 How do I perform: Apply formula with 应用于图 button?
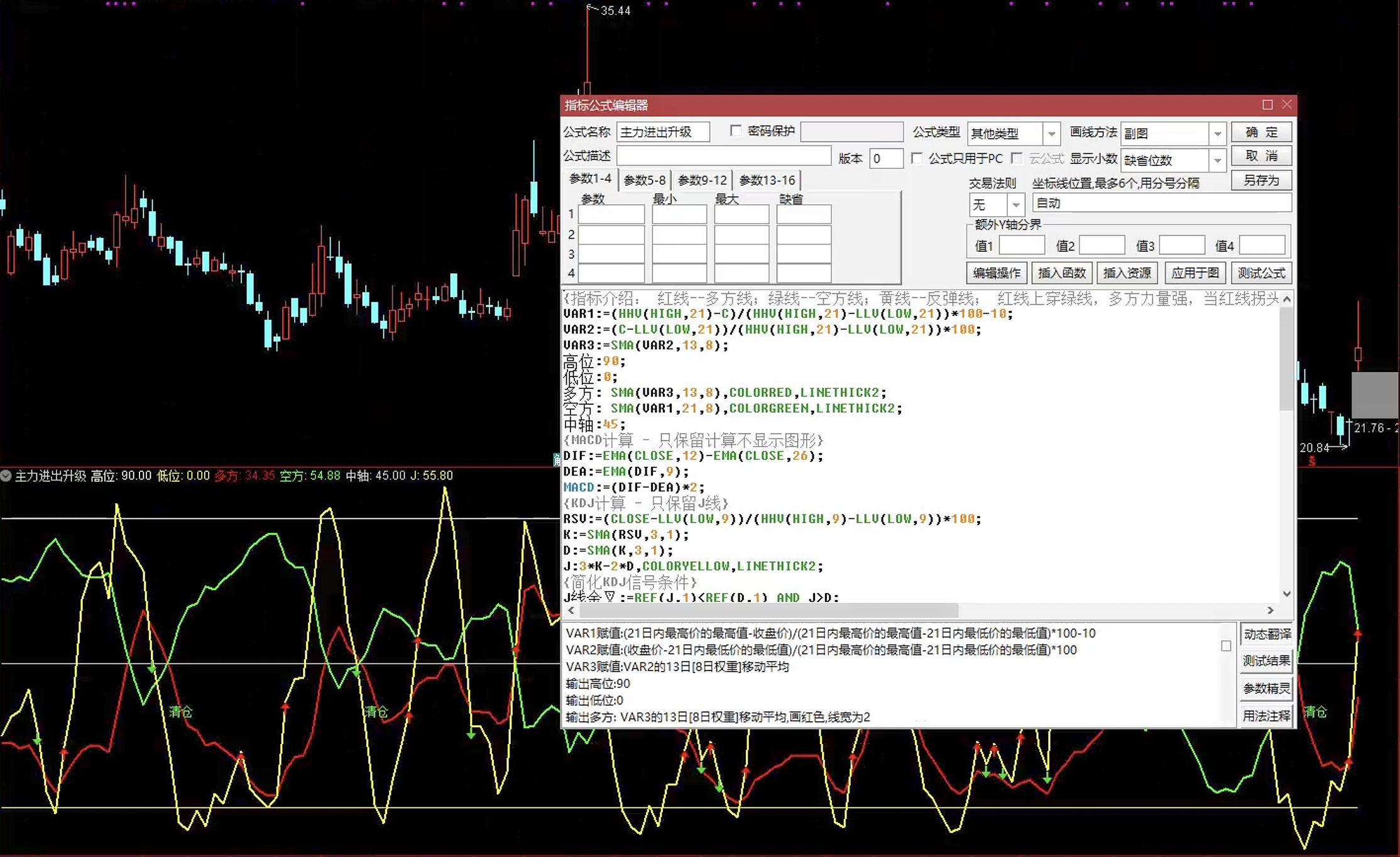[1195, 273]
